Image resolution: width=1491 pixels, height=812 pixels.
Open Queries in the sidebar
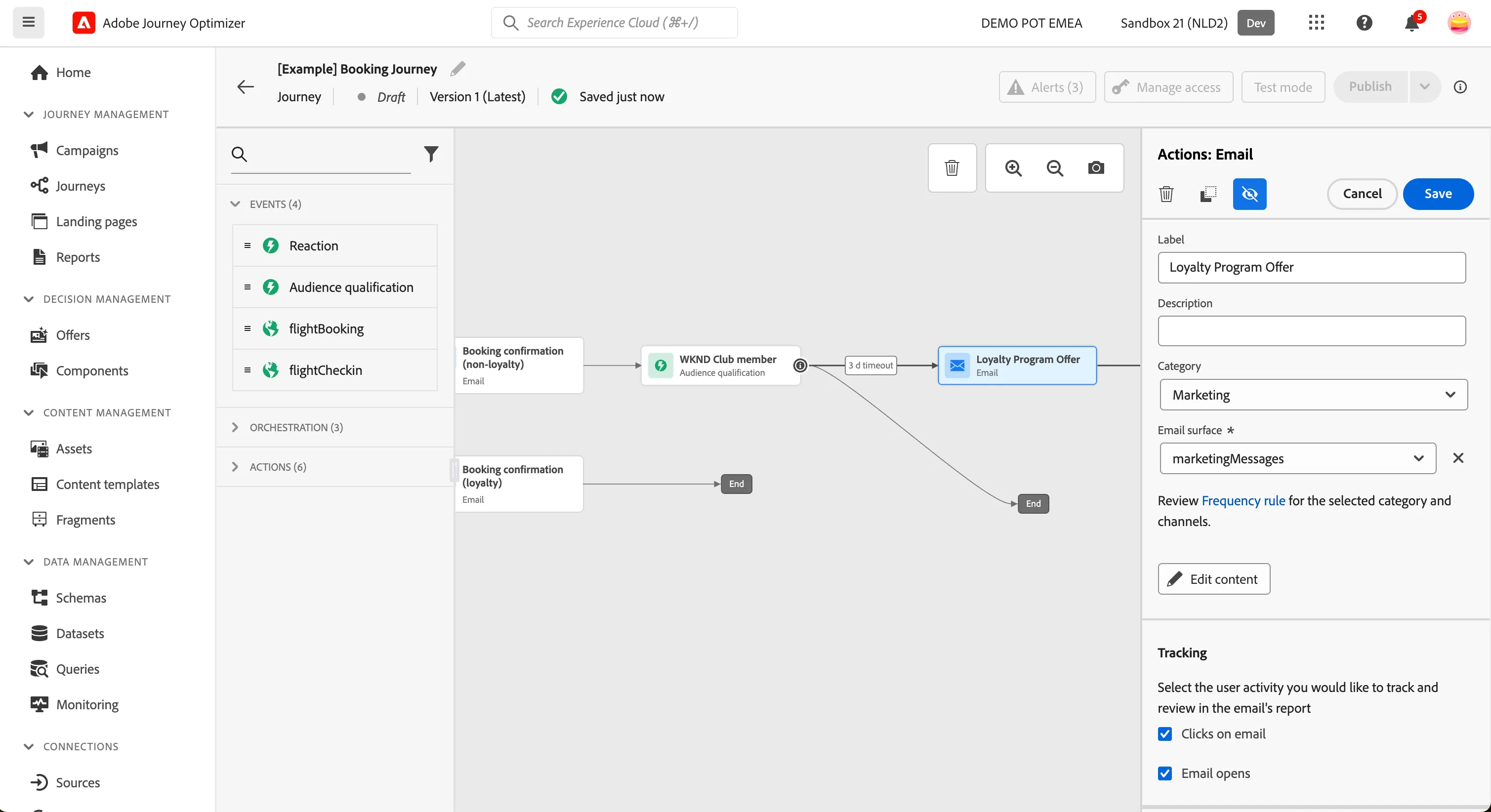(x=78, y=669)
